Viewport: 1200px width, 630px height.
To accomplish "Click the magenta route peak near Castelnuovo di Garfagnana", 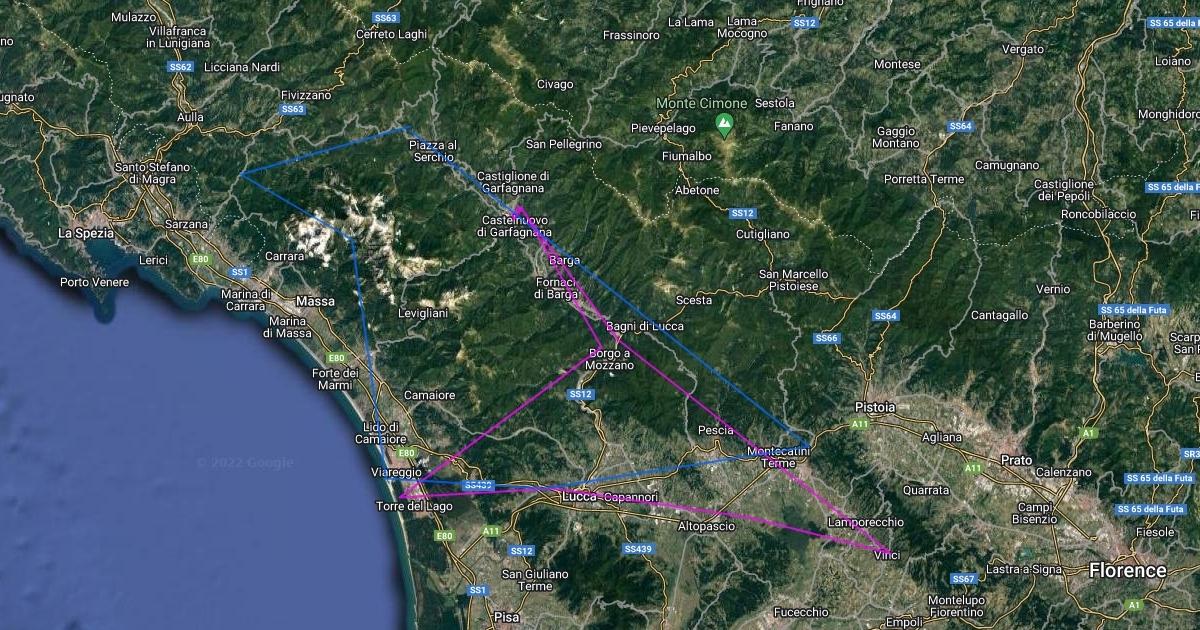I will click(519, 208).
